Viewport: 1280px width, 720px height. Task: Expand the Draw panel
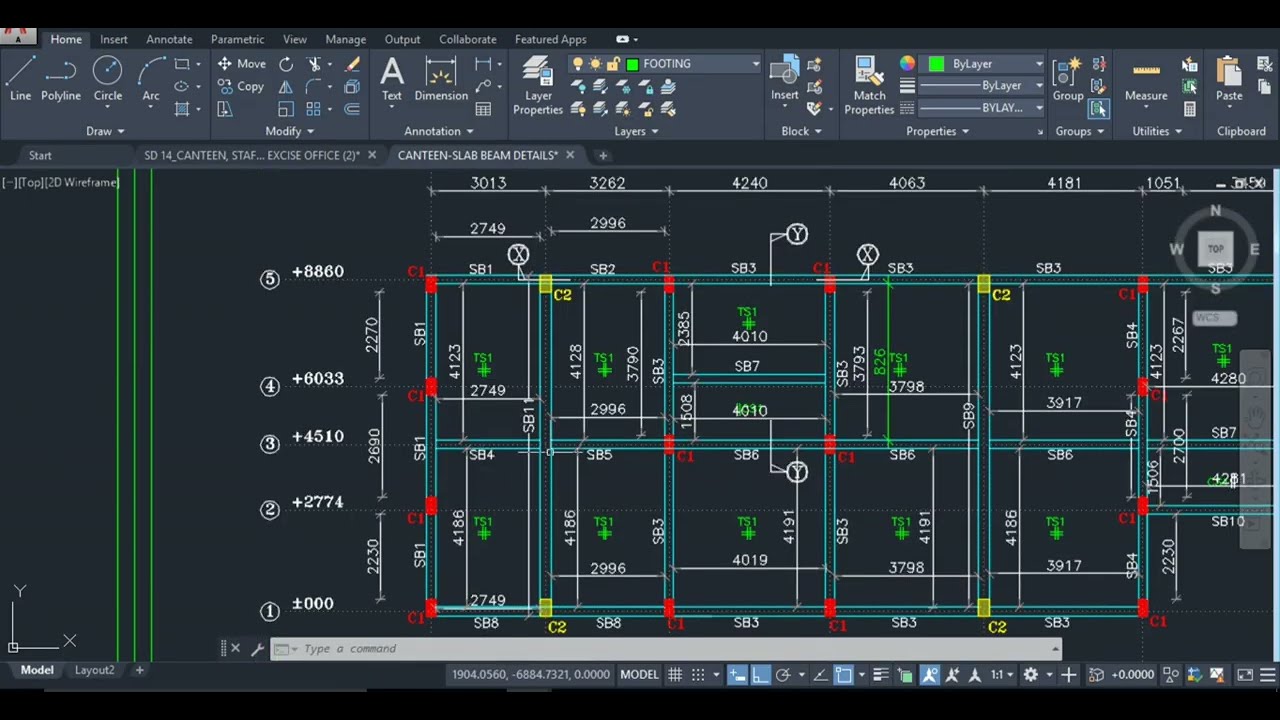105,131
